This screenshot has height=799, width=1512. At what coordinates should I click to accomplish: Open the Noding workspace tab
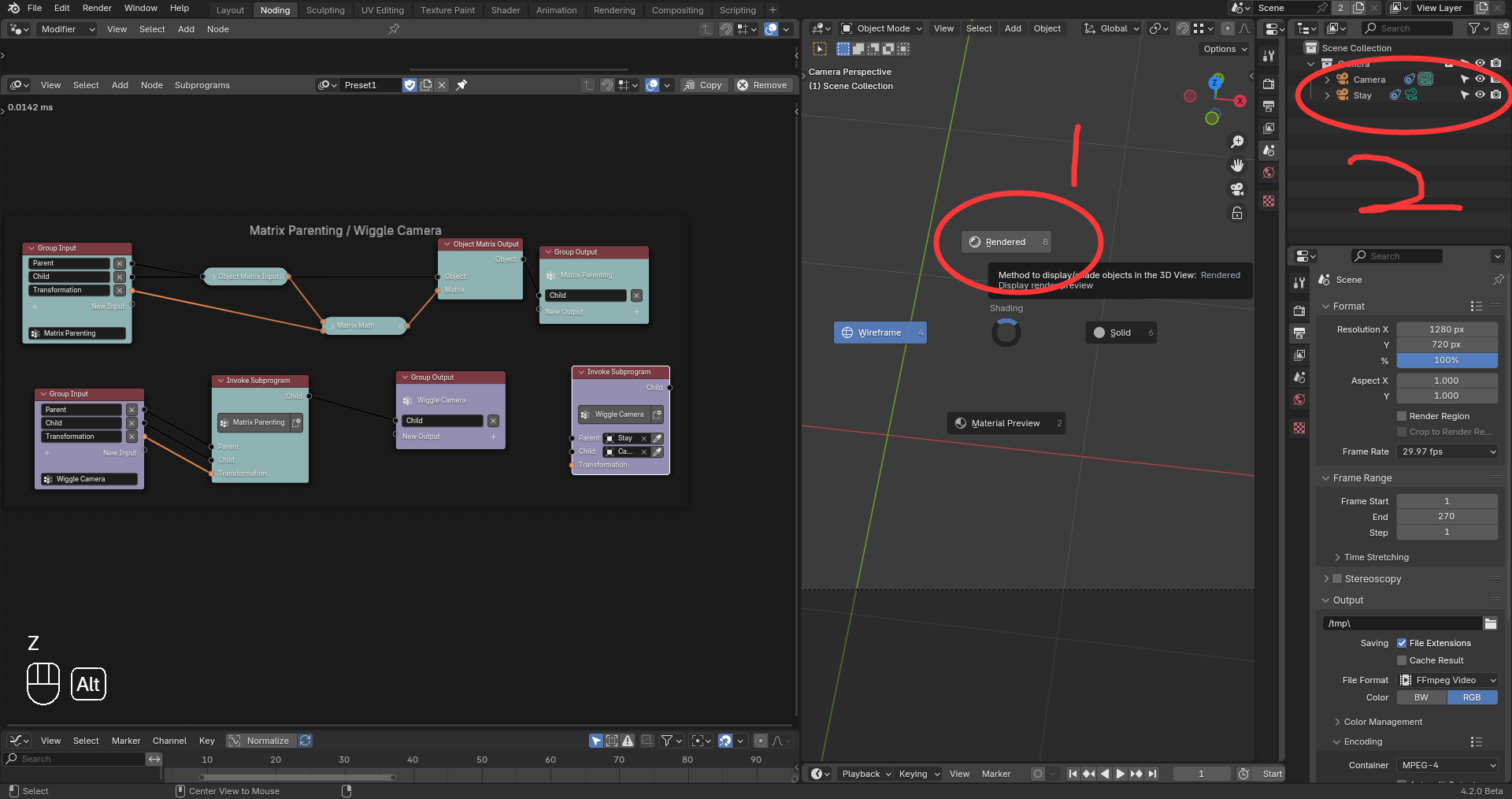click(275, 10)
